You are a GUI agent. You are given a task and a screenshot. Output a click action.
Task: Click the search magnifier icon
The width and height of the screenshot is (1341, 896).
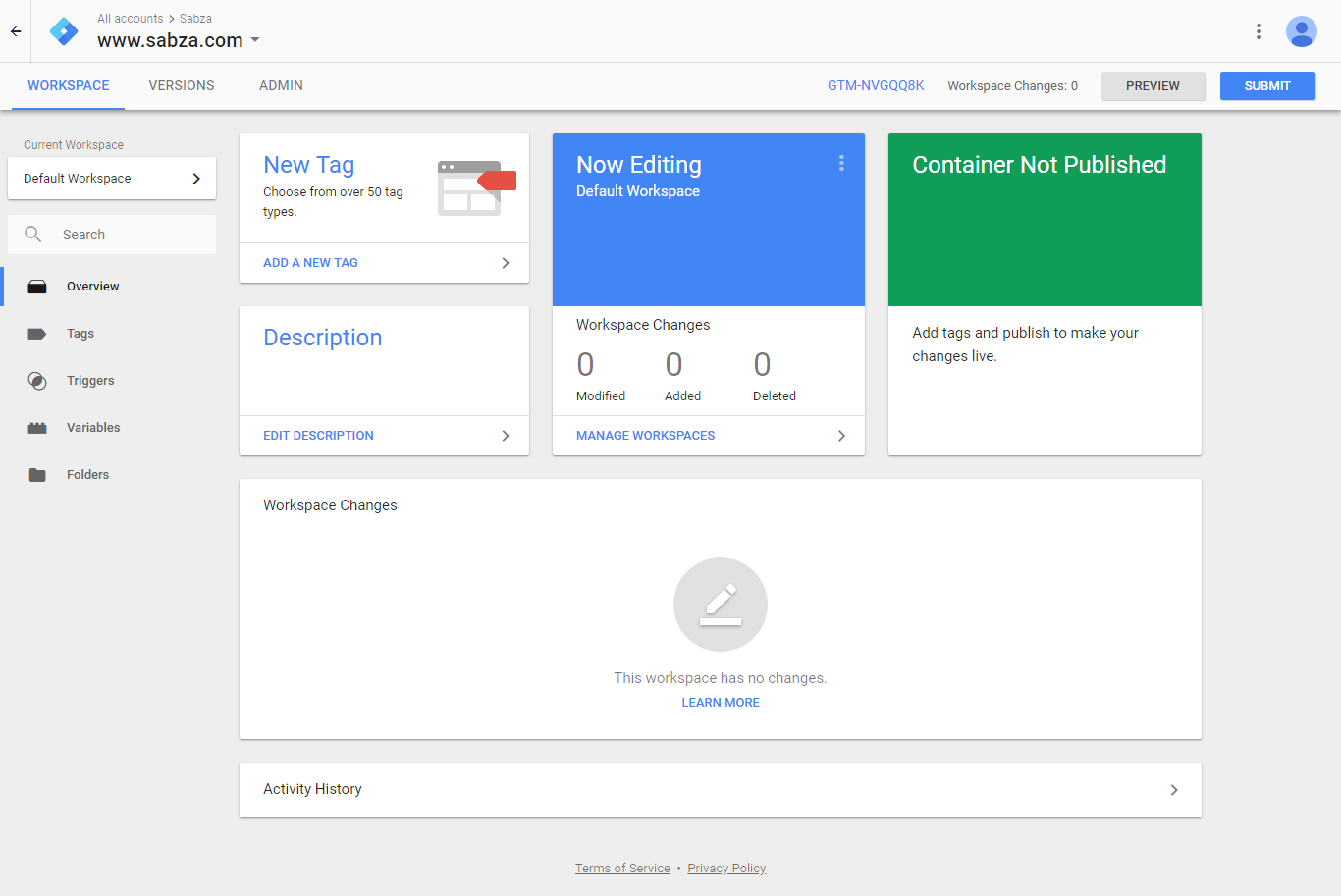(33, 235)
